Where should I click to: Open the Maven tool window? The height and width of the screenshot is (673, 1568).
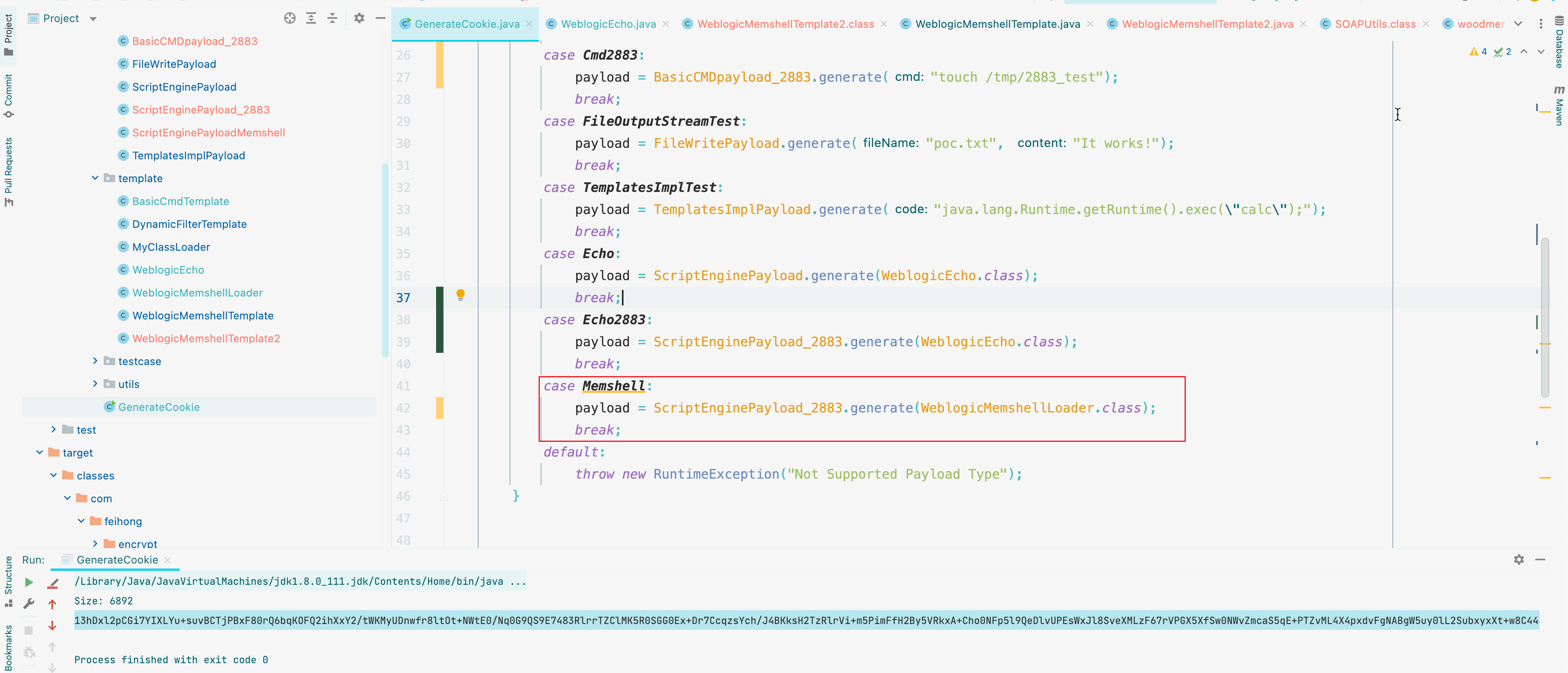click(x=1559, y=107)
